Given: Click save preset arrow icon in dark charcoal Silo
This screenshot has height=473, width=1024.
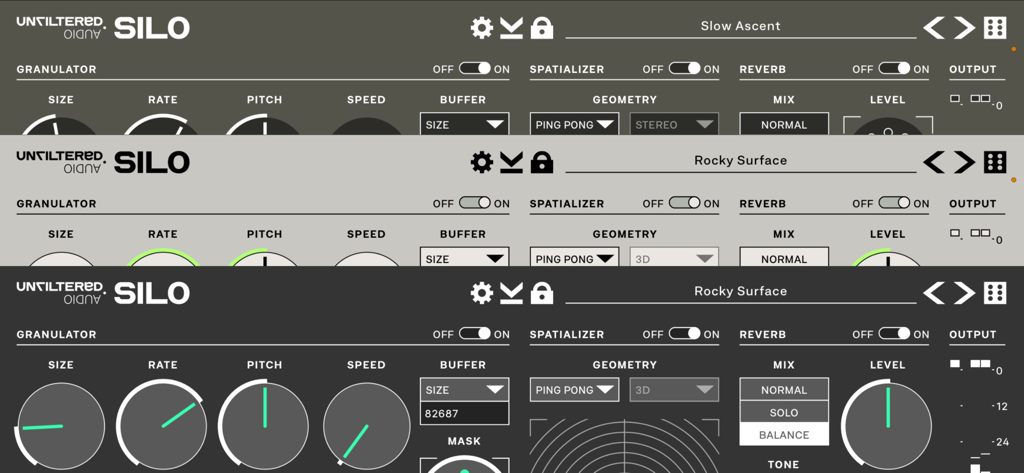Looking at the screenshot, I should click(512, 293).
